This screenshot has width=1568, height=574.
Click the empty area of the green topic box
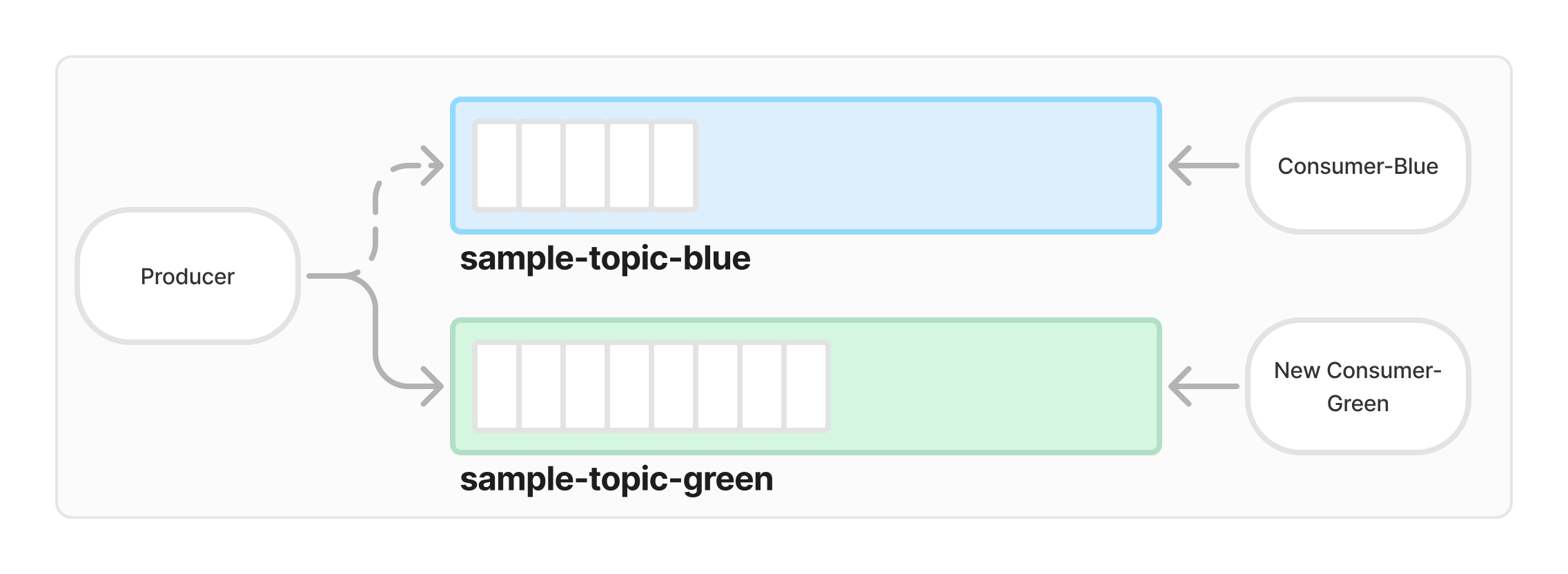pyautogui.click(x=994, y=386)
